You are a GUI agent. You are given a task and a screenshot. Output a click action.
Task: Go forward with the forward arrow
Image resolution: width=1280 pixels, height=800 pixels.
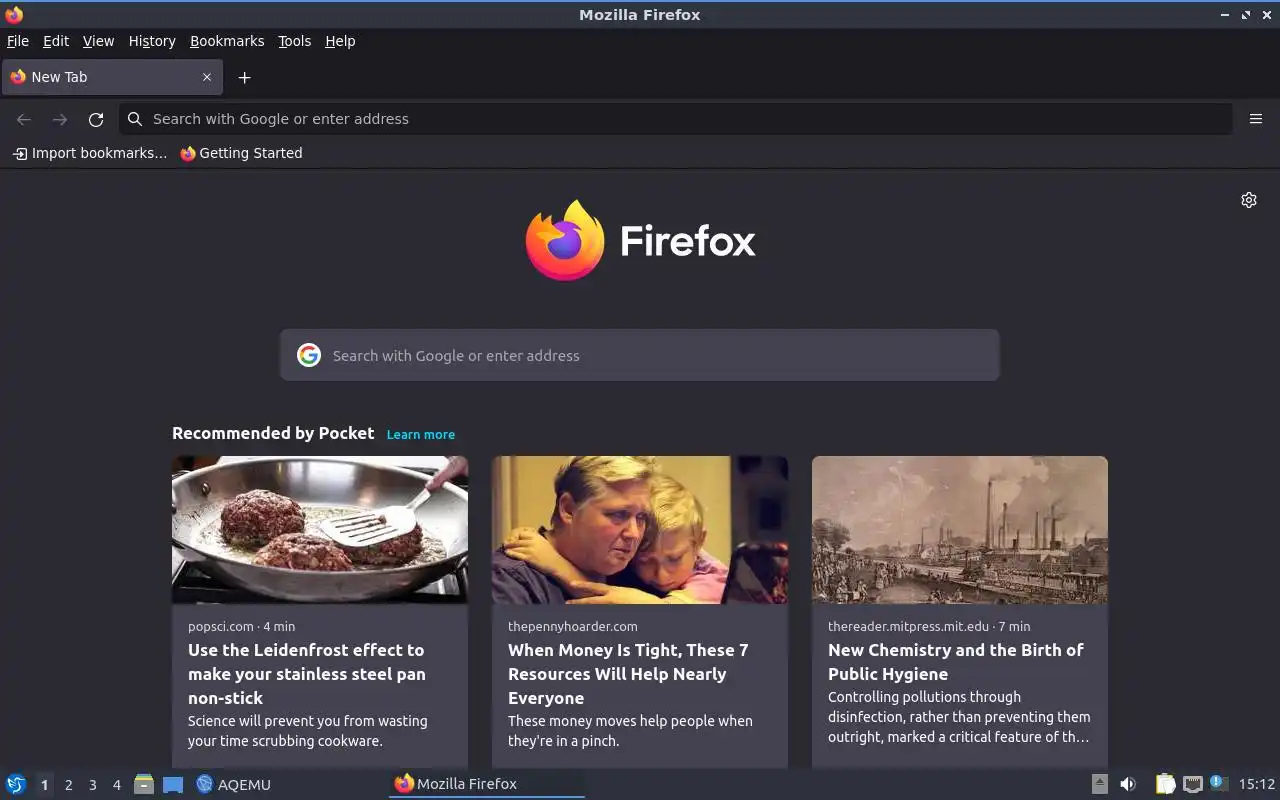60,119
